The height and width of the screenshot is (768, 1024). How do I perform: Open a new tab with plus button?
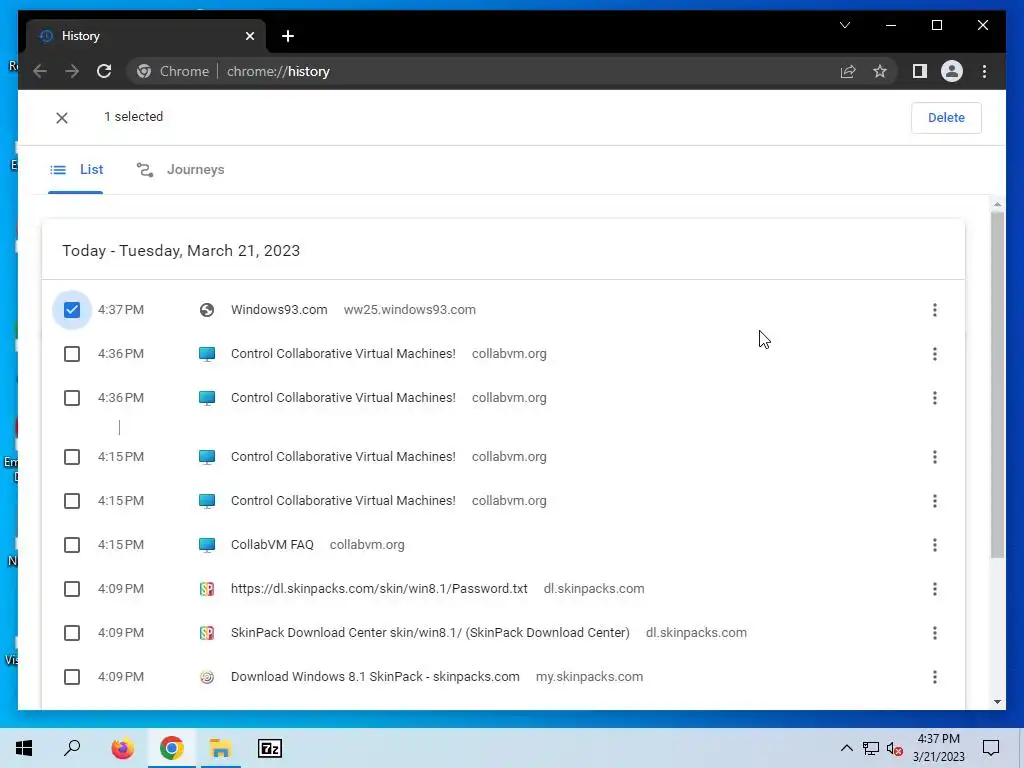288,36
